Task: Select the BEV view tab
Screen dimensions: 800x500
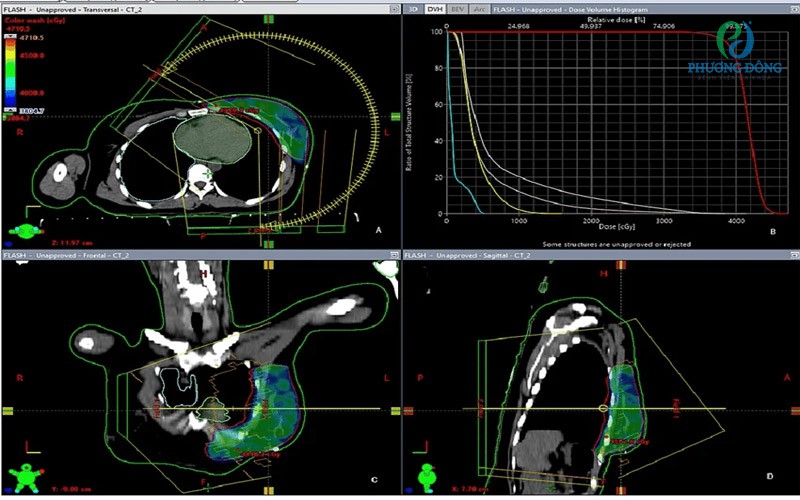Action: pos(457,8)
